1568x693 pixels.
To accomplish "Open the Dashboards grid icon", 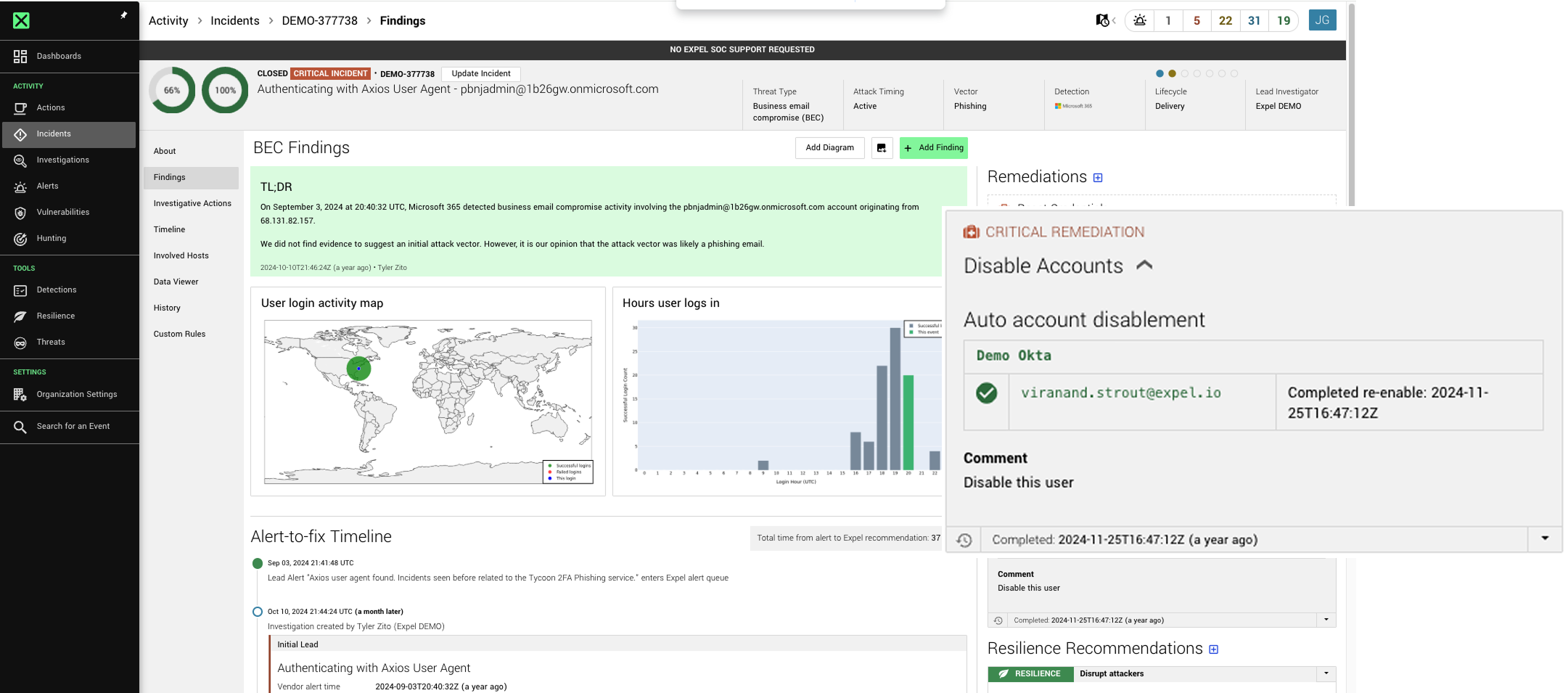I will point(20,57).
